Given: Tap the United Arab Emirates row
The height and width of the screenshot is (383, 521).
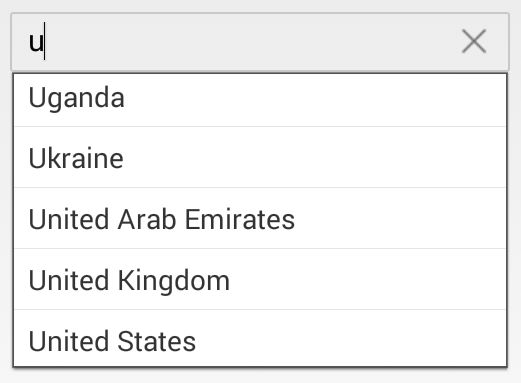Looking at the screenshot, I should [x=260, y=218].
